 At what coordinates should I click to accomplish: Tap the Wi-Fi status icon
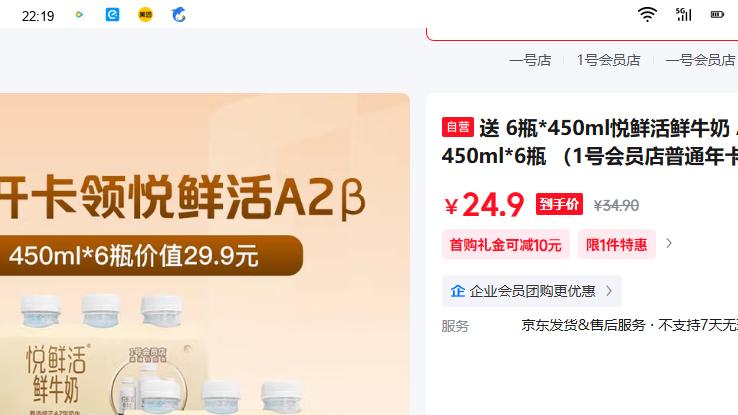coord(647,15)
